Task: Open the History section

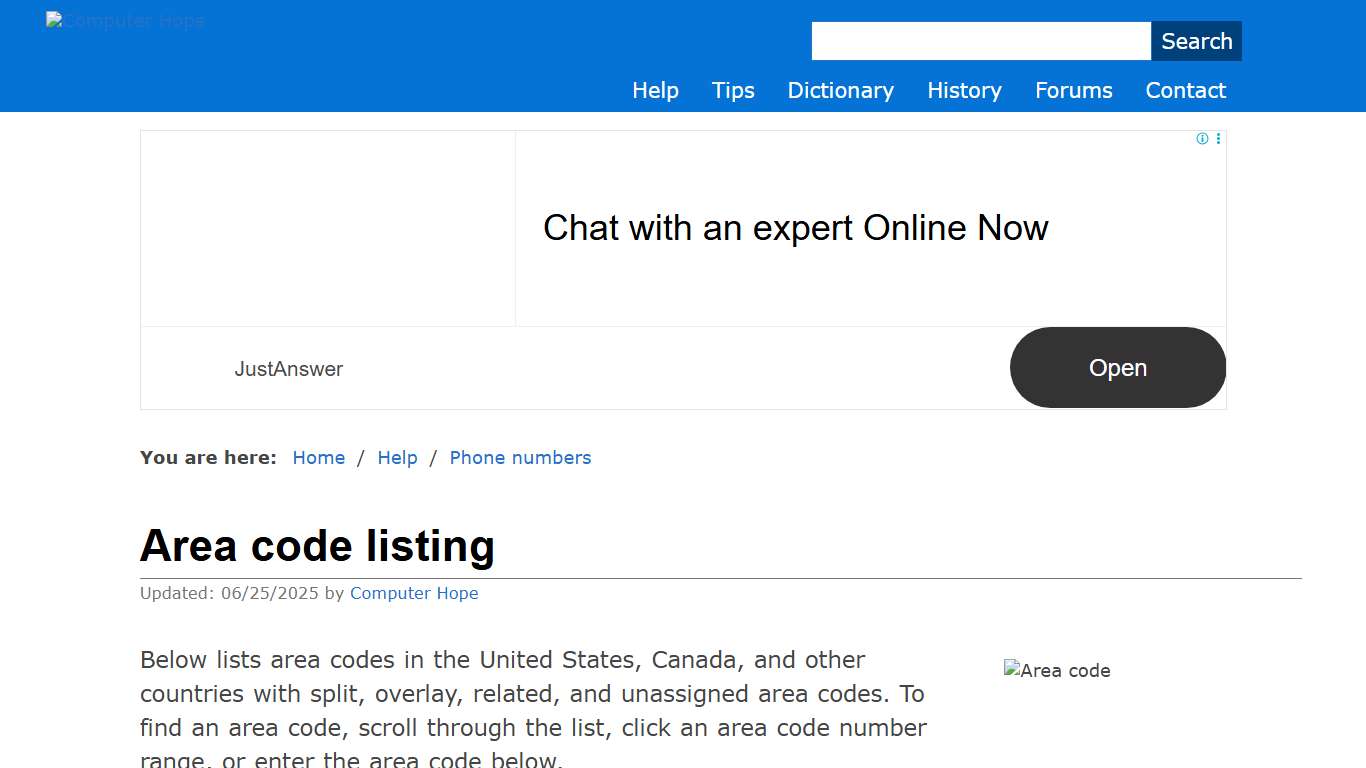Action: 964,90
